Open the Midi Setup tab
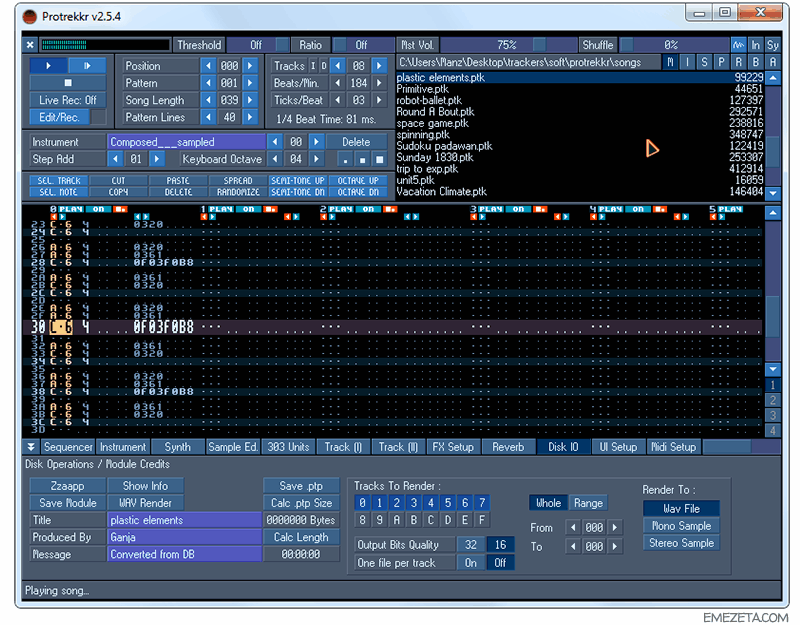The height and width of the screenshot is (625, 800). pos(673,447)
